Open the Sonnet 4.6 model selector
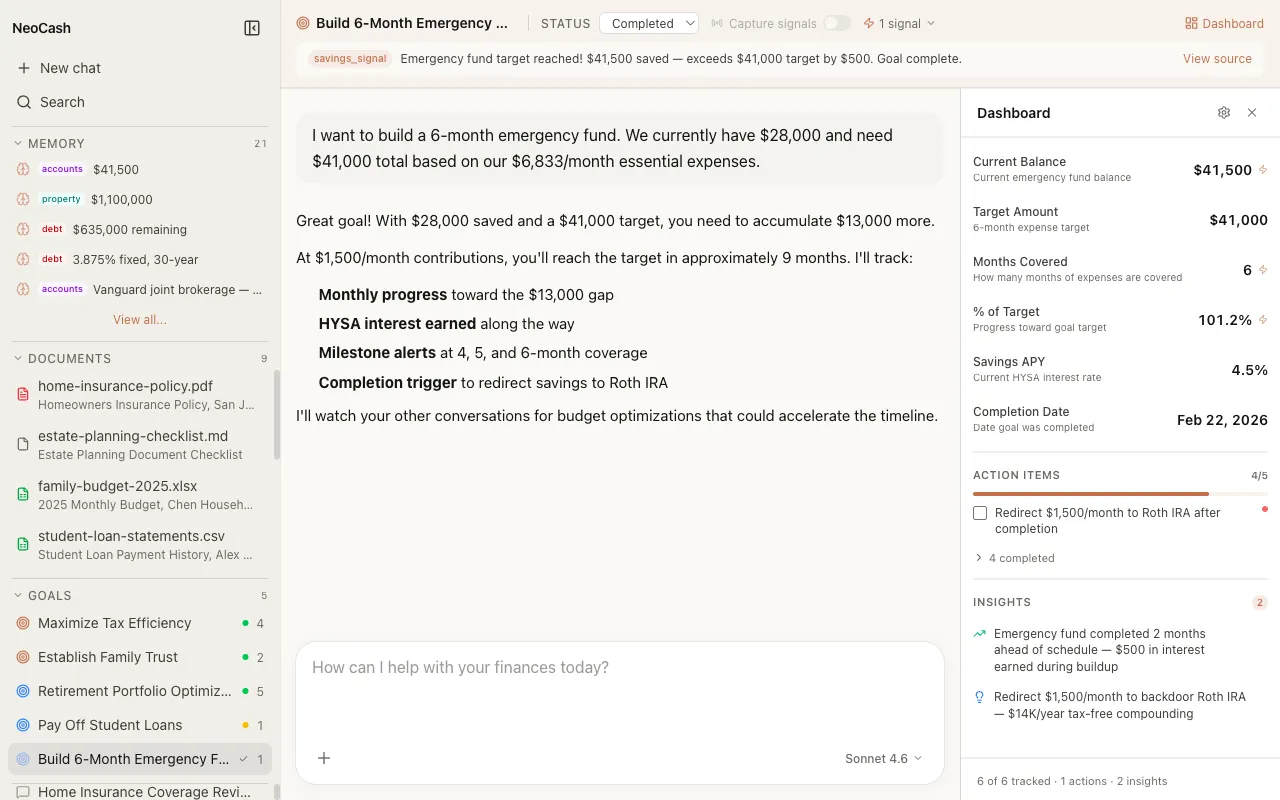The image size is (1280, 800). click(883, 758)
